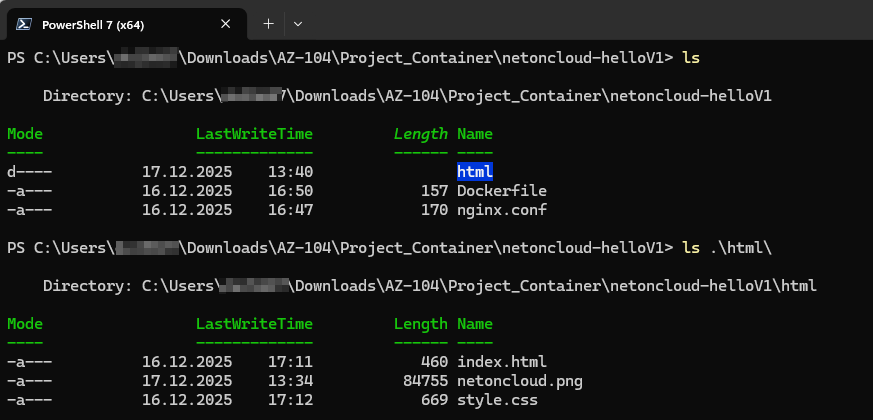Click the highlighted html directory name

475,171
